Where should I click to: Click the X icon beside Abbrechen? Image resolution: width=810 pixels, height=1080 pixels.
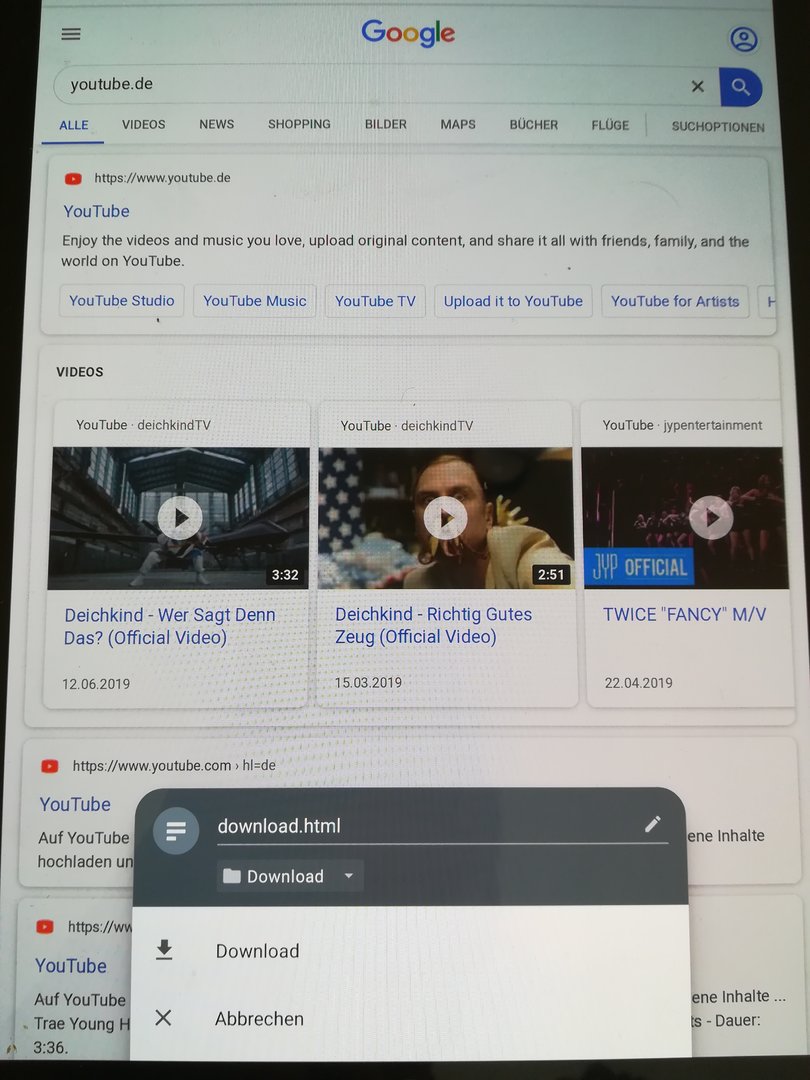[x=163, y=1017]
